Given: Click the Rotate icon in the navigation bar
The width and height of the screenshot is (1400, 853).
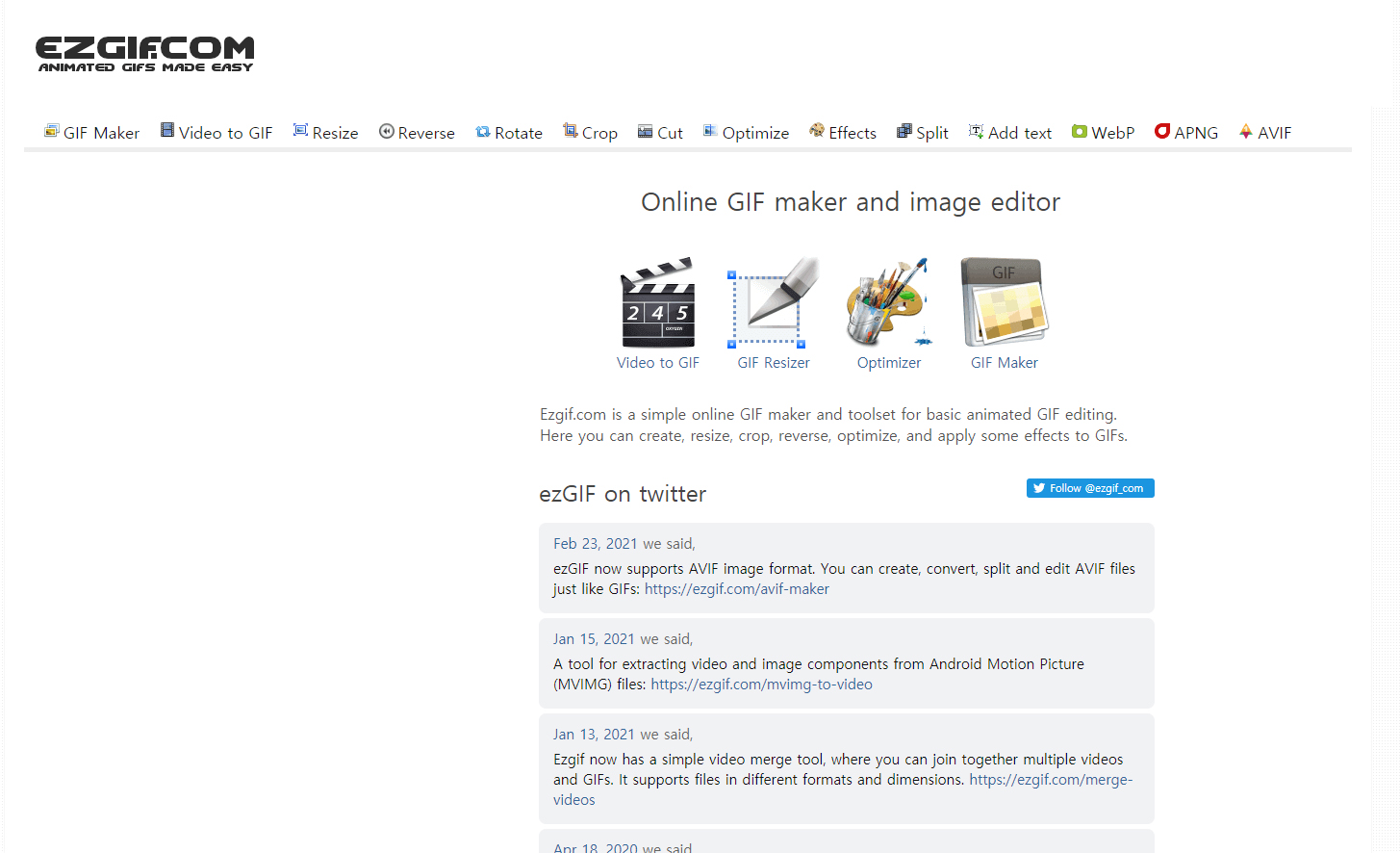Looking at the screenshot, I should click(483, 131).
